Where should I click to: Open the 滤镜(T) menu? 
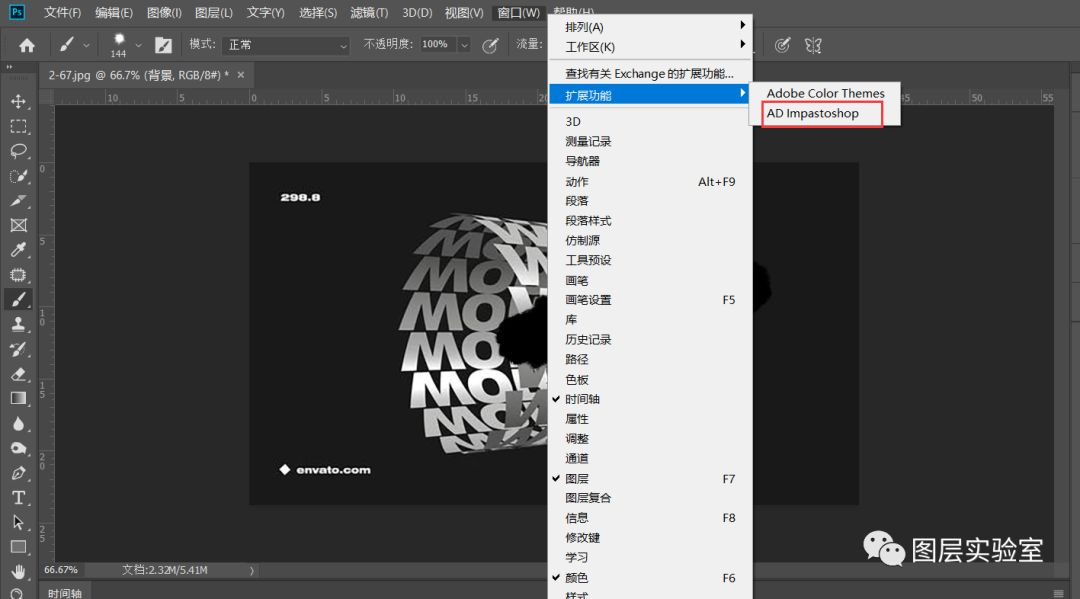coord(369,12)
